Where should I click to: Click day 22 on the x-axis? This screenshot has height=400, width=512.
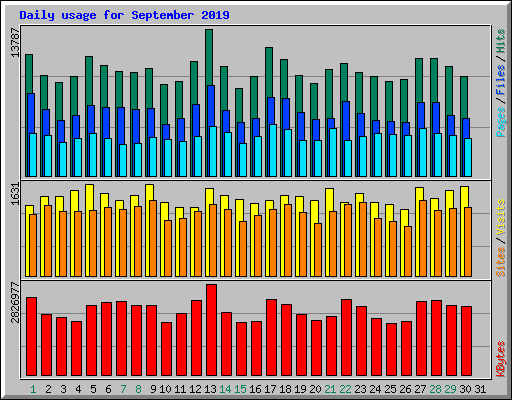[345, 389]
